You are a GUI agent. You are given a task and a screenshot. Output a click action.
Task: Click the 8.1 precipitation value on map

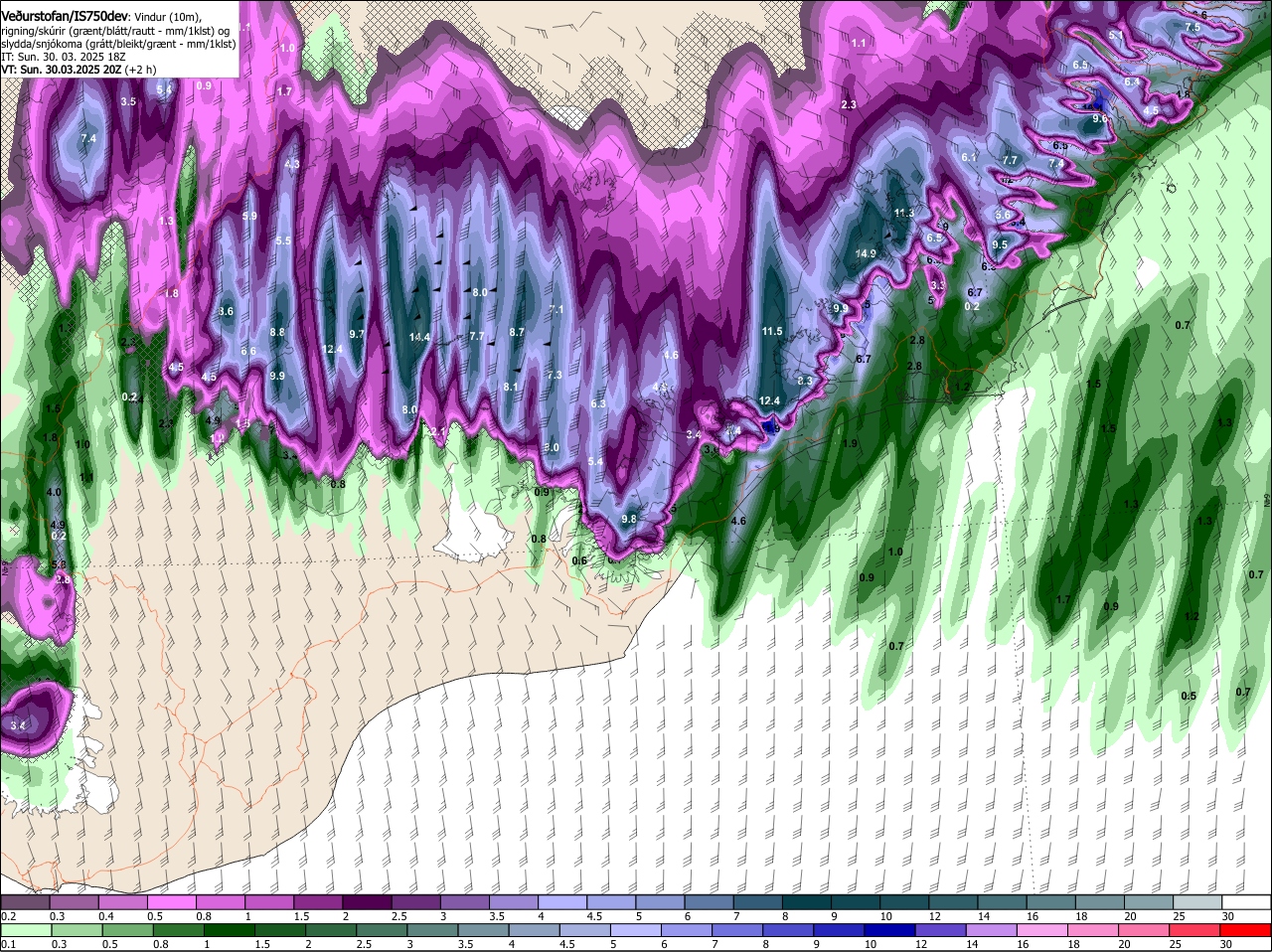coord(512,387)
